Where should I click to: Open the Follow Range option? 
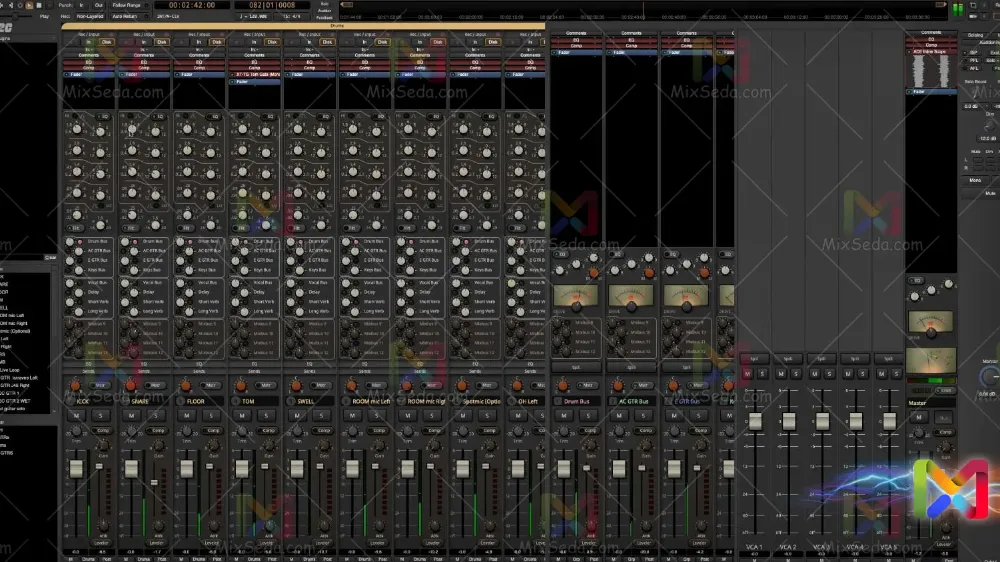(127, 5)
